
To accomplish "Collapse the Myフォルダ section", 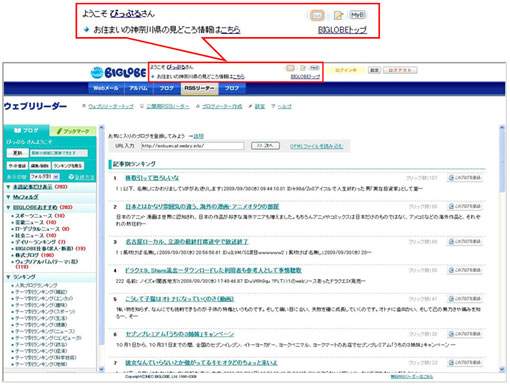I will [x=8, y=197].
